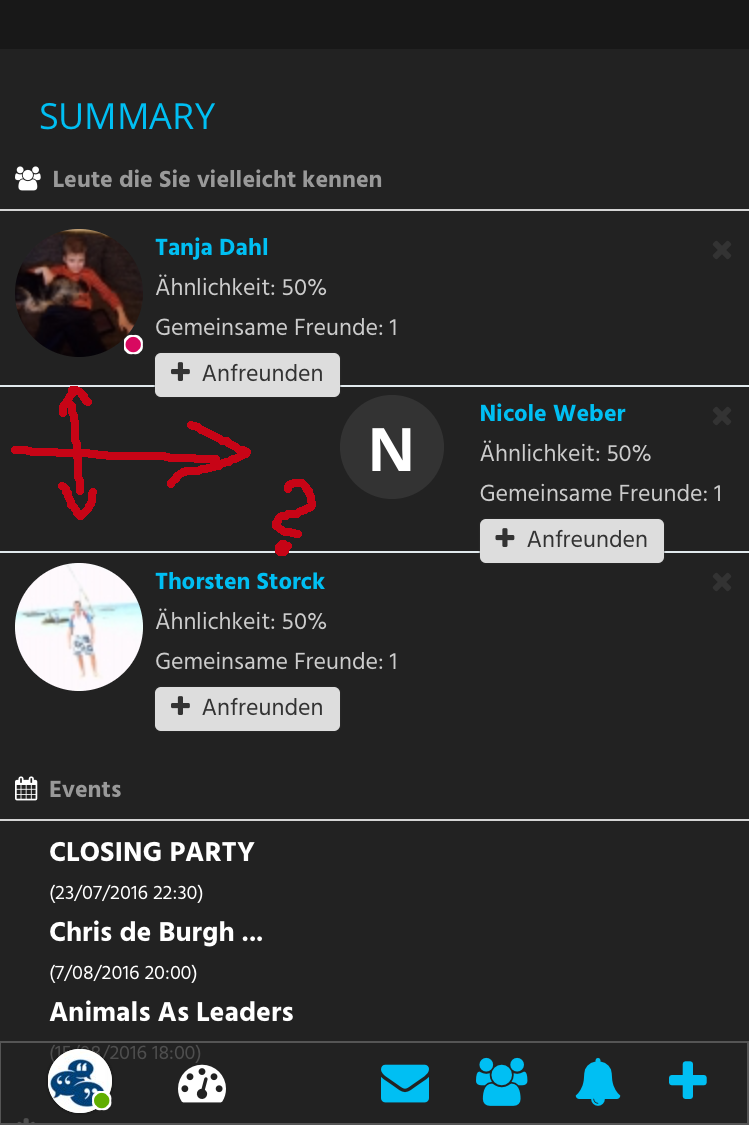Open Thorsten Storck's profile name link
This screenshot has height=1125, width=749.
coord(240,582)
